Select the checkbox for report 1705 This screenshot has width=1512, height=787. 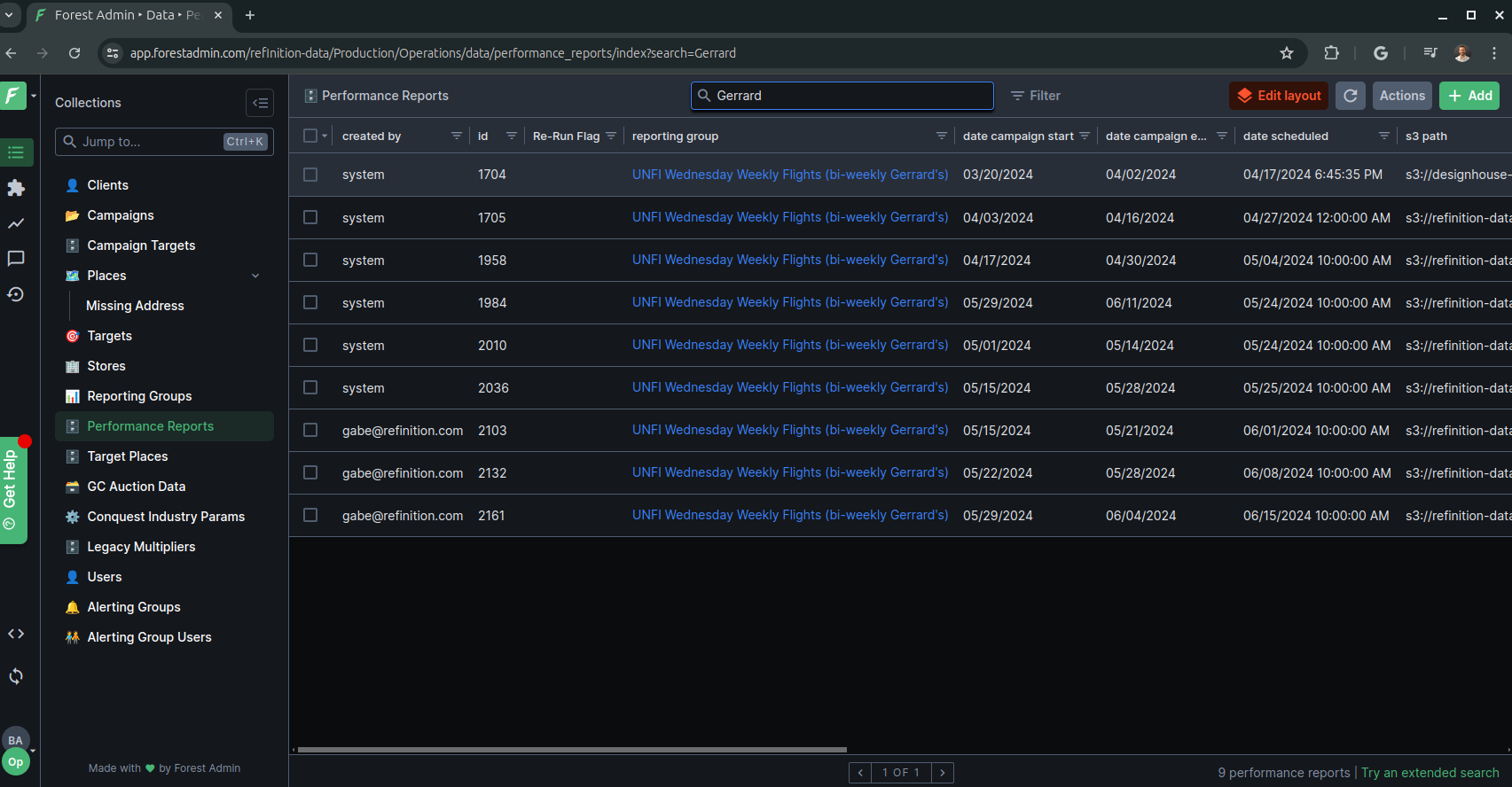point(310,217)
